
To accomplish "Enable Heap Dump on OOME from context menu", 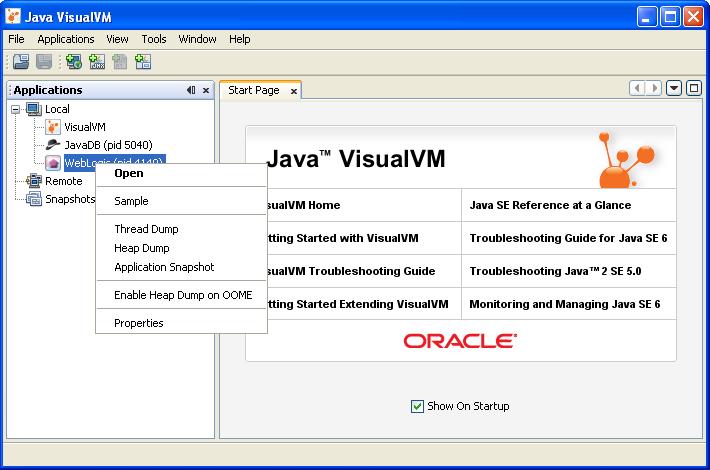I will point(183,295).
